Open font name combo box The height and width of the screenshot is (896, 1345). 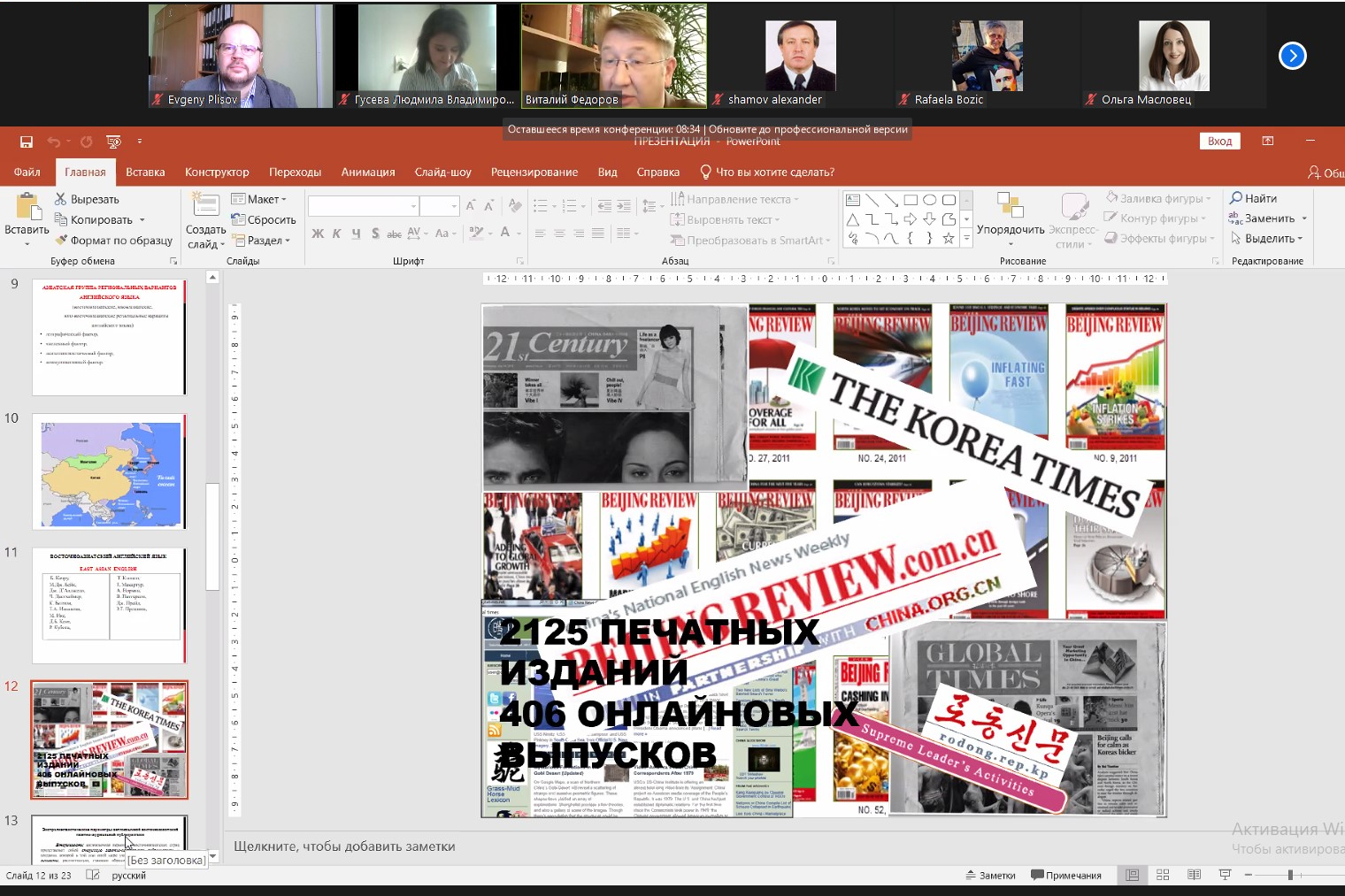click(363, 206)
